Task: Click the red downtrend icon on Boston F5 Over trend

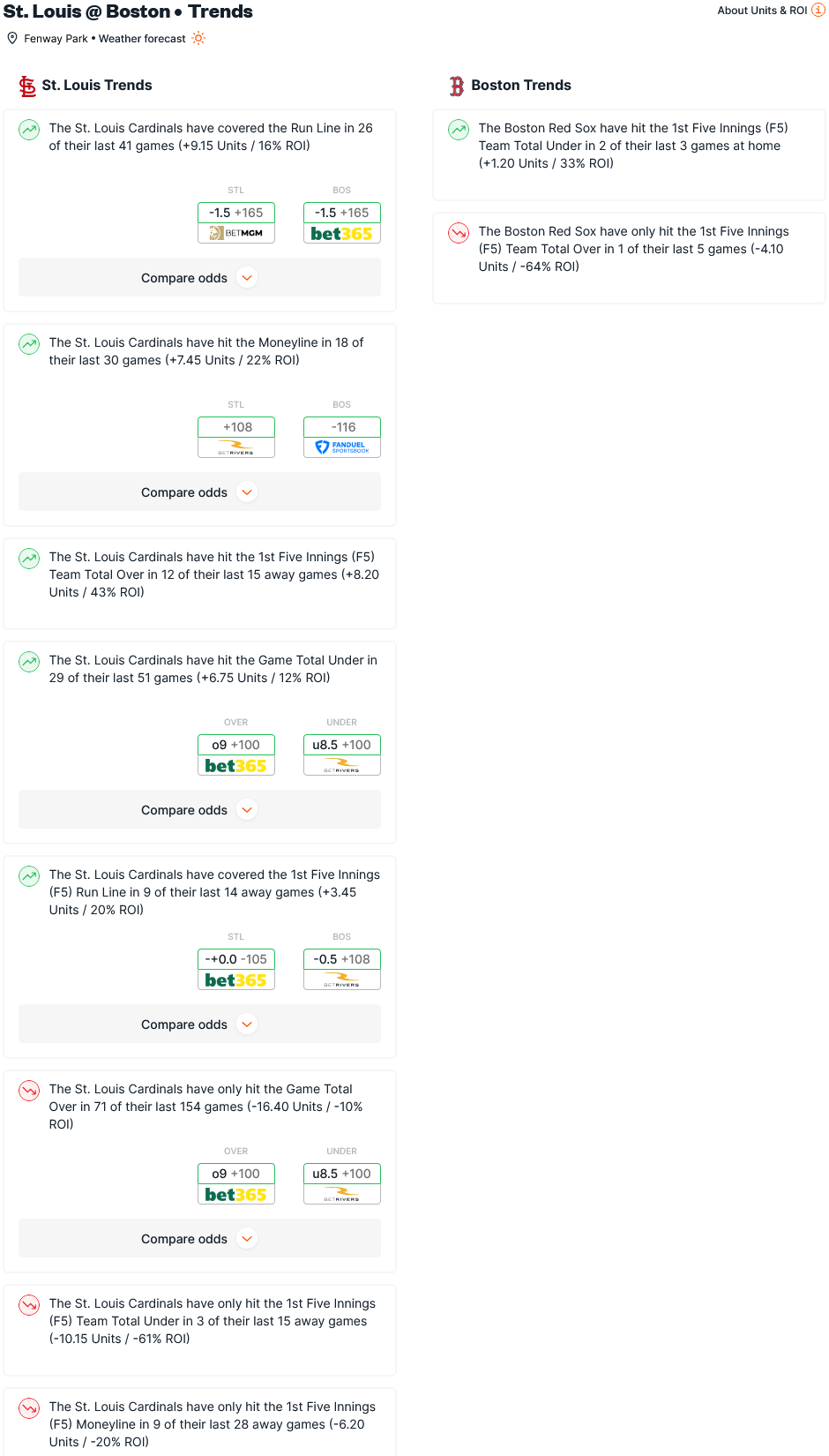Action: click(x=459, y=233)
